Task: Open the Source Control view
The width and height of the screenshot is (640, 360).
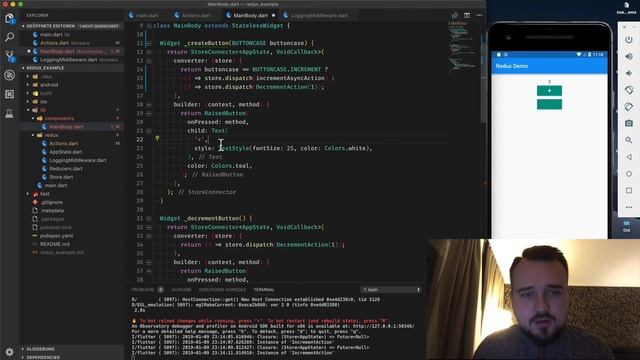Action: (9, 56)
